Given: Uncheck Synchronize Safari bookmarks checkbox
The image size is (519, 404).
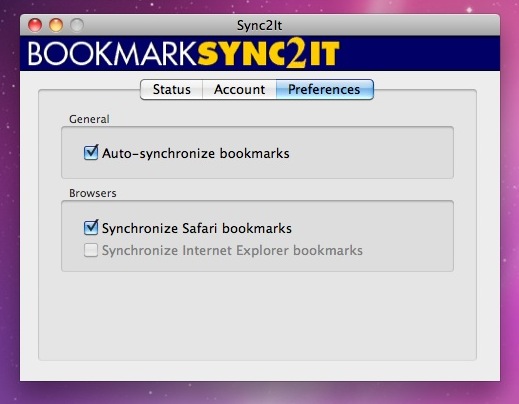Looking at the screenshot, I should 91,228.
